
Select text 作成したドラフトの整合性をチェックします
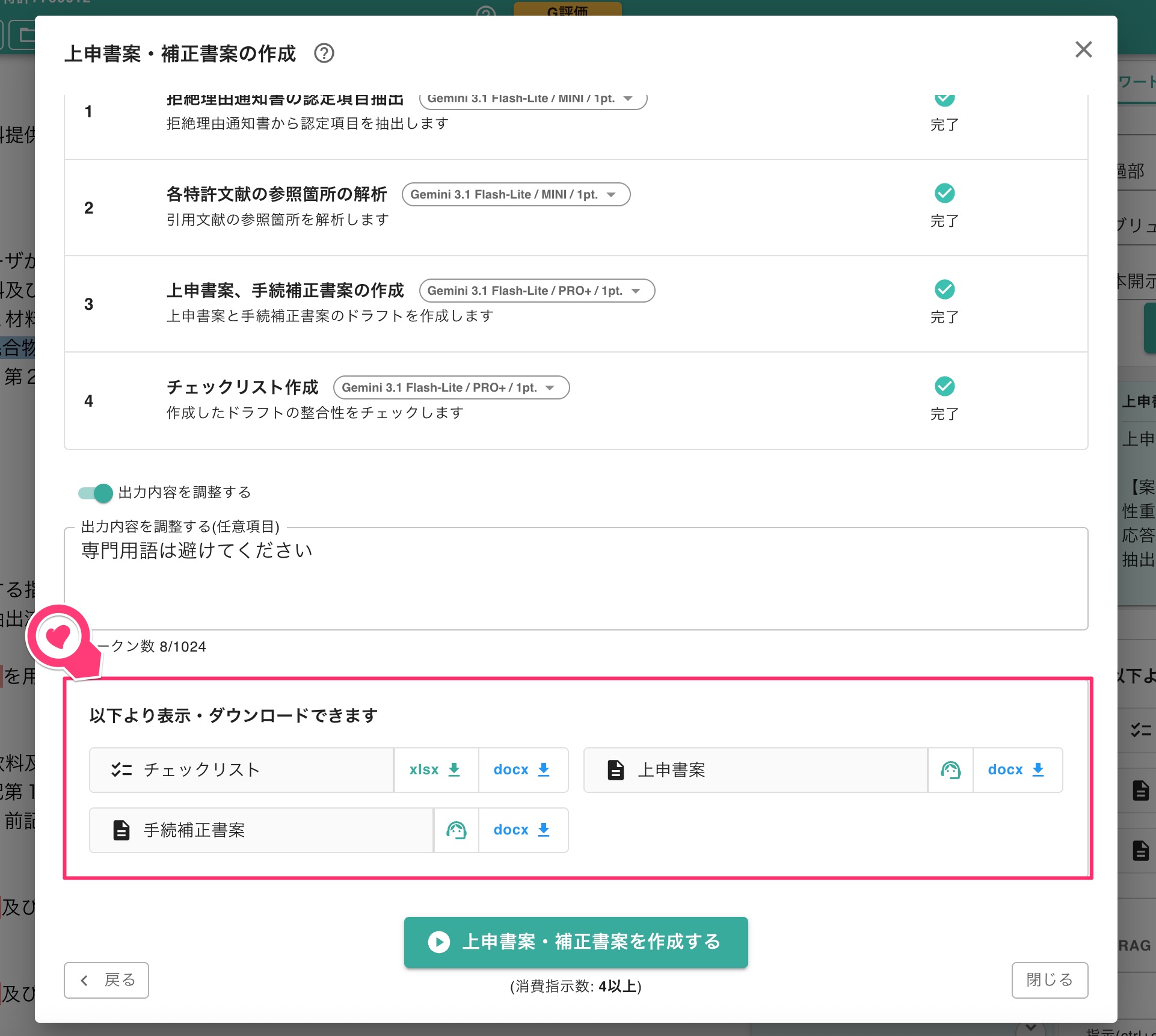click(315, 413)
